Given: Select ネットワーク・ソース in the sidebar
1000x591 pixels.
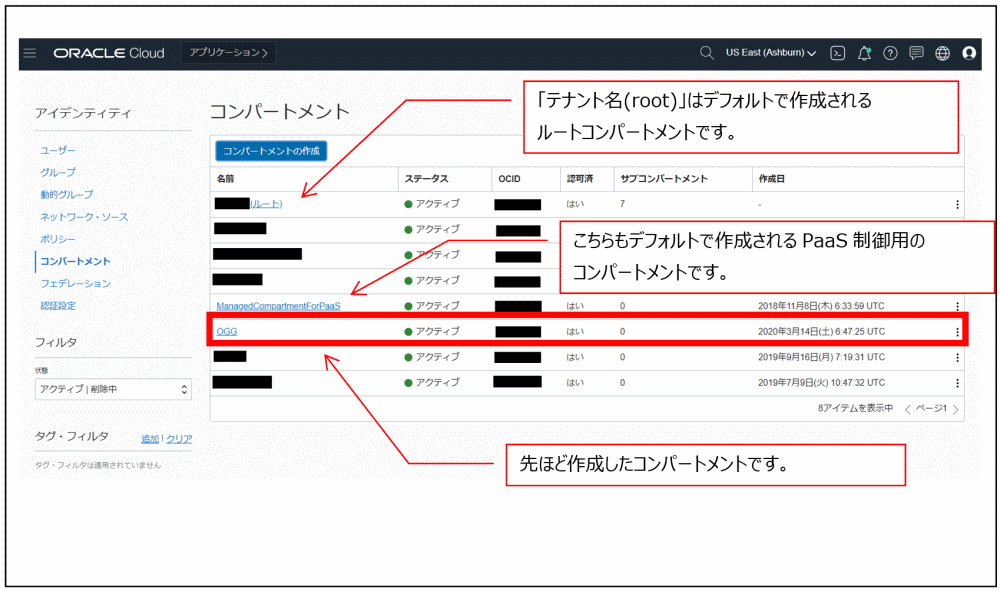Looking at the screenshot, I should click(84, 217).
